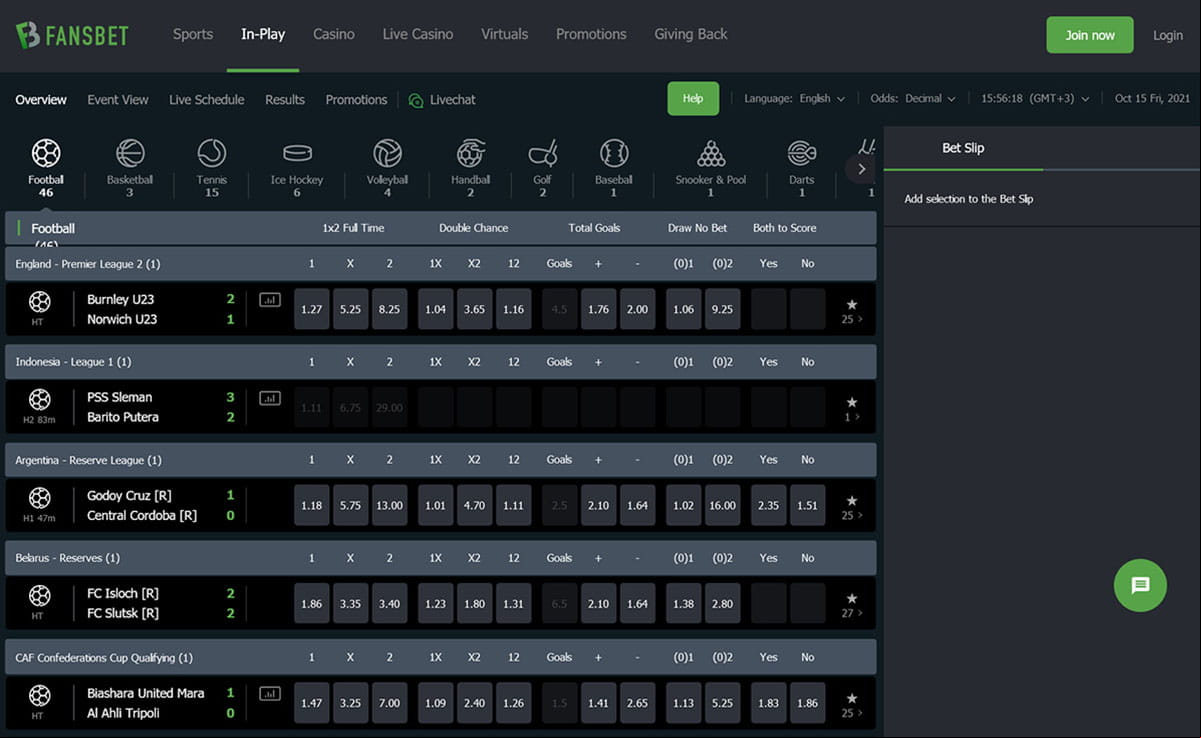Click the Join now button
This screenshot has height=738, width=1201.
click(1090, 35)
